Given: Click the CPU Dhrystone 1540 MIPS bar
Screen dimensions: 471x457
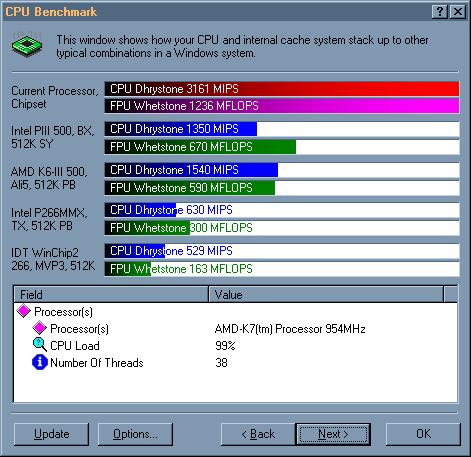Looking at the screenshot, I should [282, 170].
